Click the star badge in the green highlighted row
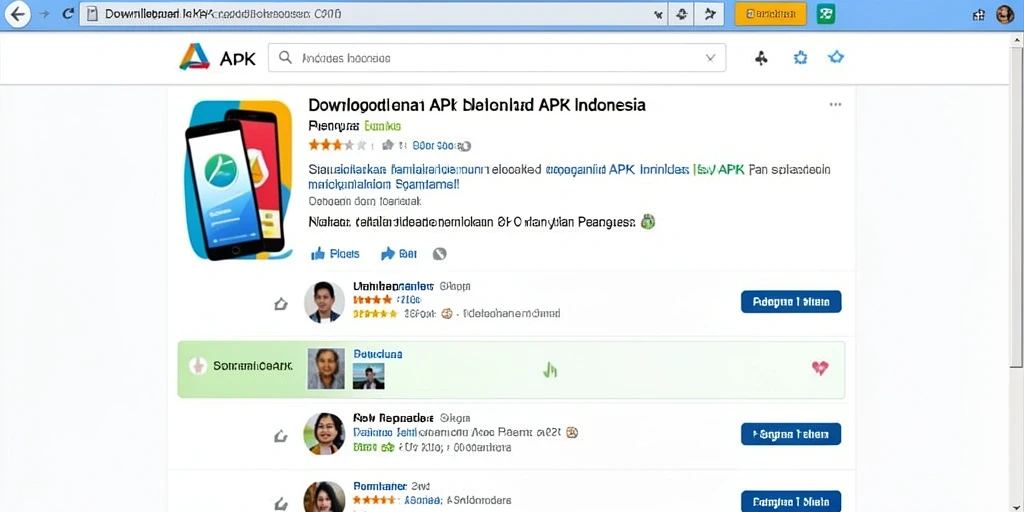The height and width of the screenshot is (512, 1024). [197, 366]
